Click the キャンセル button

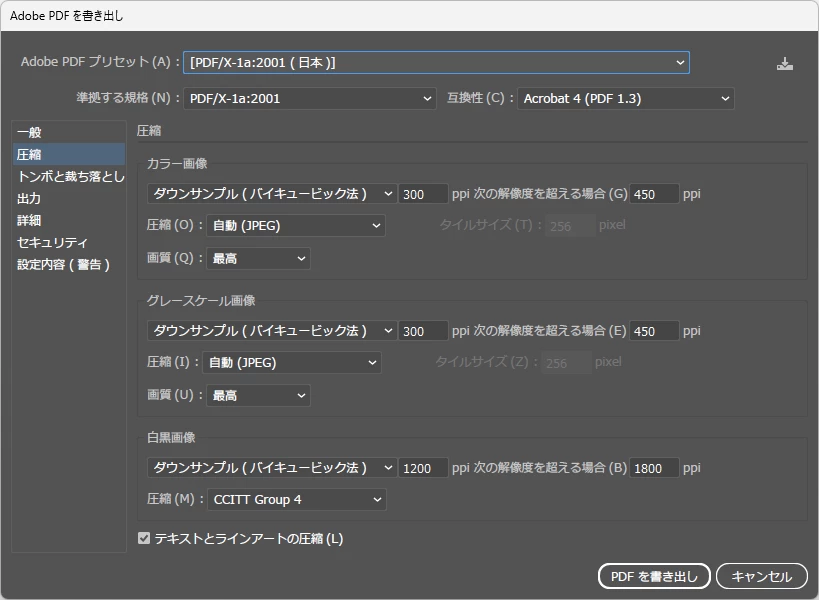pos(762,576)
